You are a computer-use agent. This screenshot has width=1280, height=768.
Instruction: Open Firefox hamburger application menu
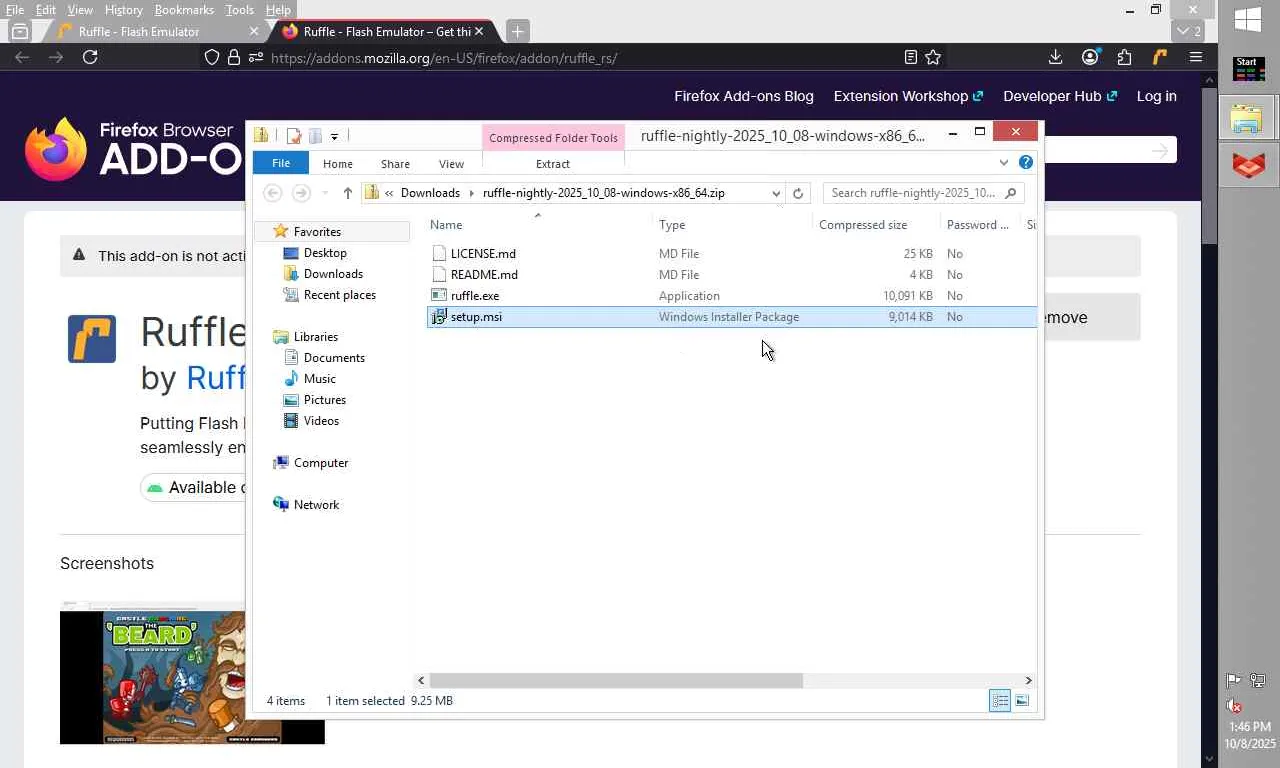click(1195, 57)
